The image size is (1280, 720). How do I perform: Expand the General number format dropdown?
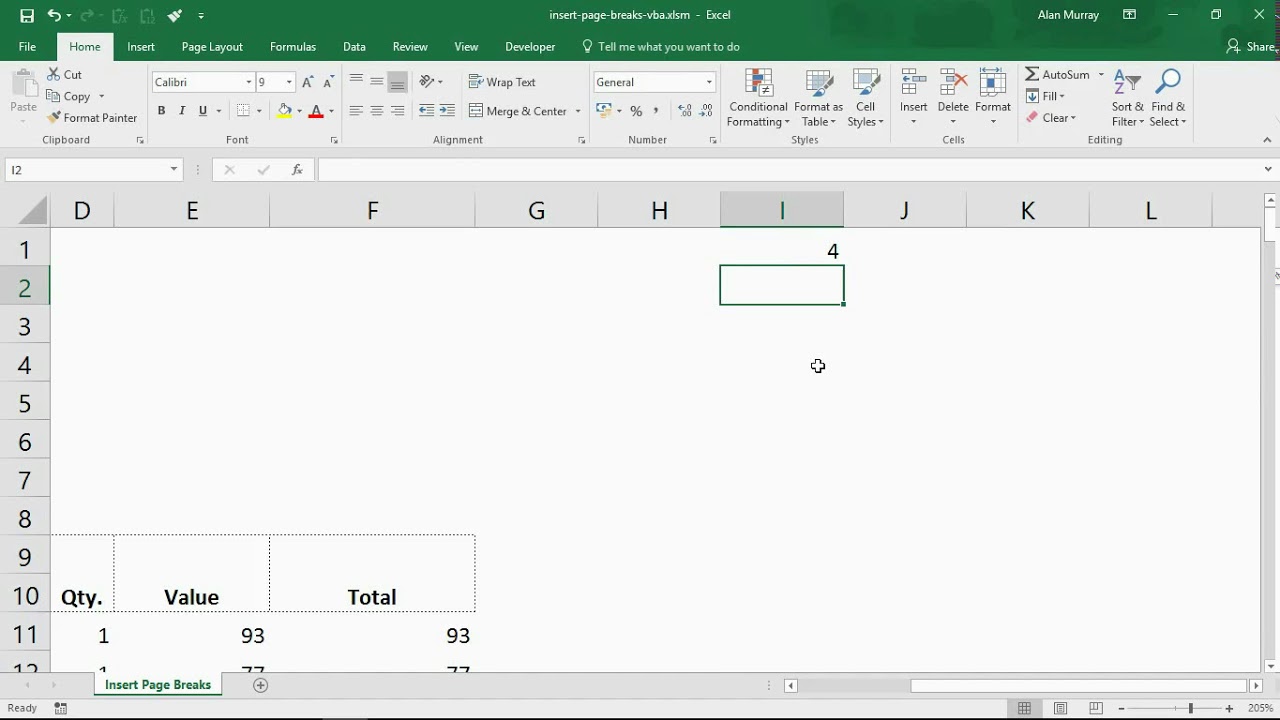coord(709,82)
